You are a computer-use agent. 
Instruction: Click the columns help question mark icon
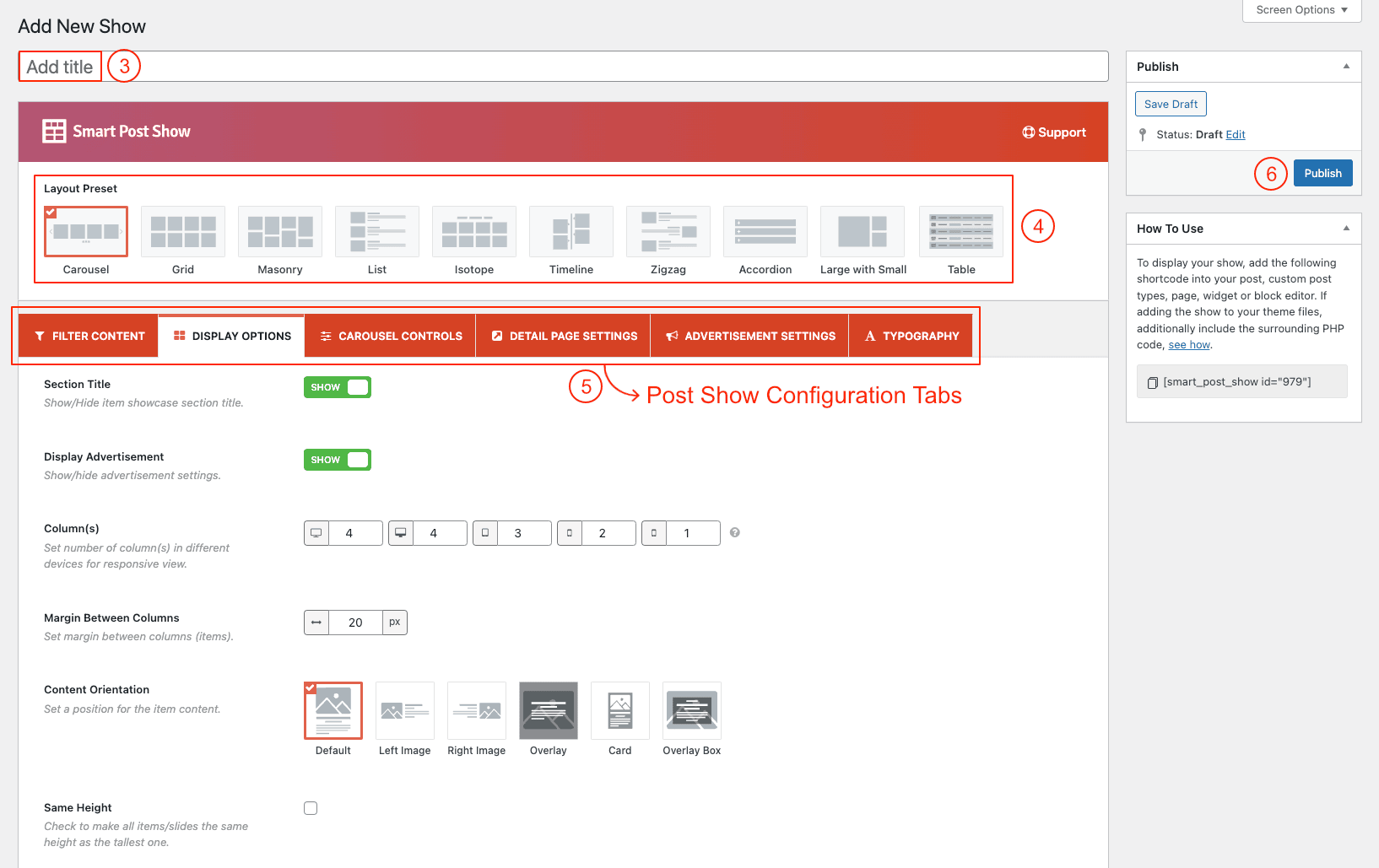(x=735, y=532)
